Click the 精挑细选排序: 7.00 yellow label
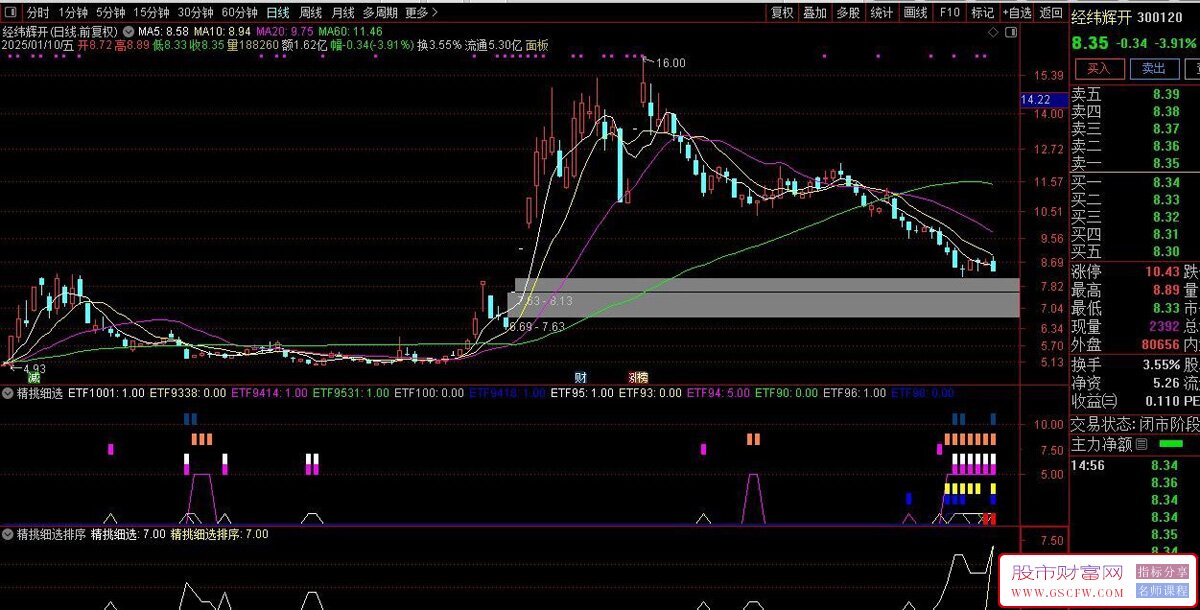This screenshot has height=610, width=1200. click(219, 534)
